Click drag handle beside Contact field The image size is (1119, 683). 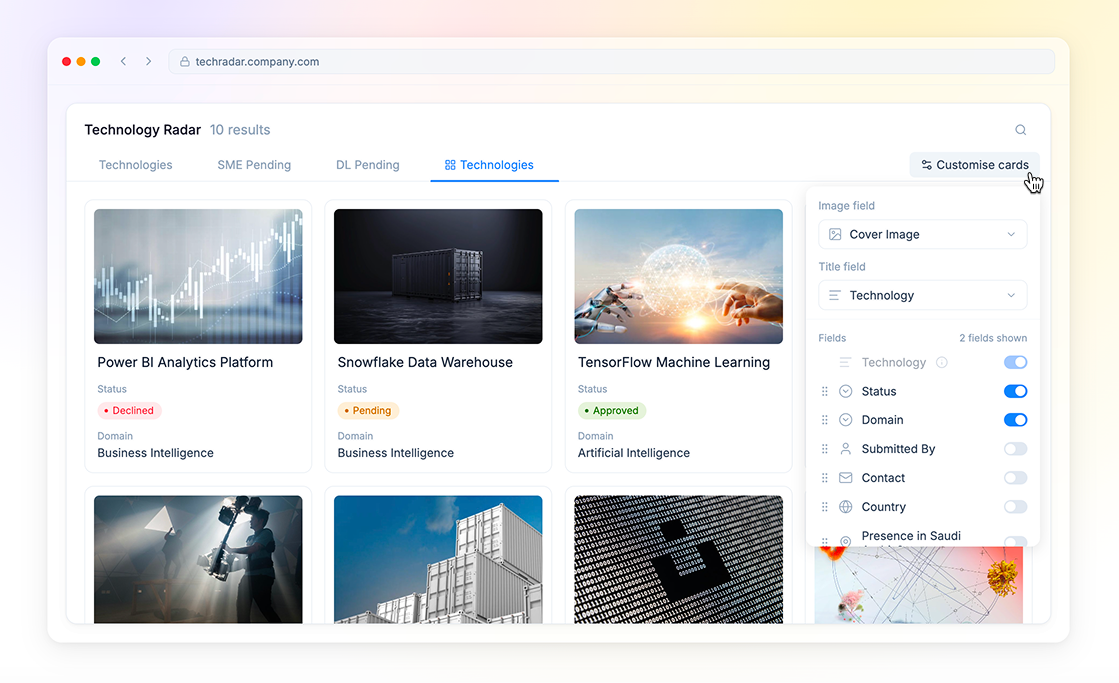pos(824,477)
